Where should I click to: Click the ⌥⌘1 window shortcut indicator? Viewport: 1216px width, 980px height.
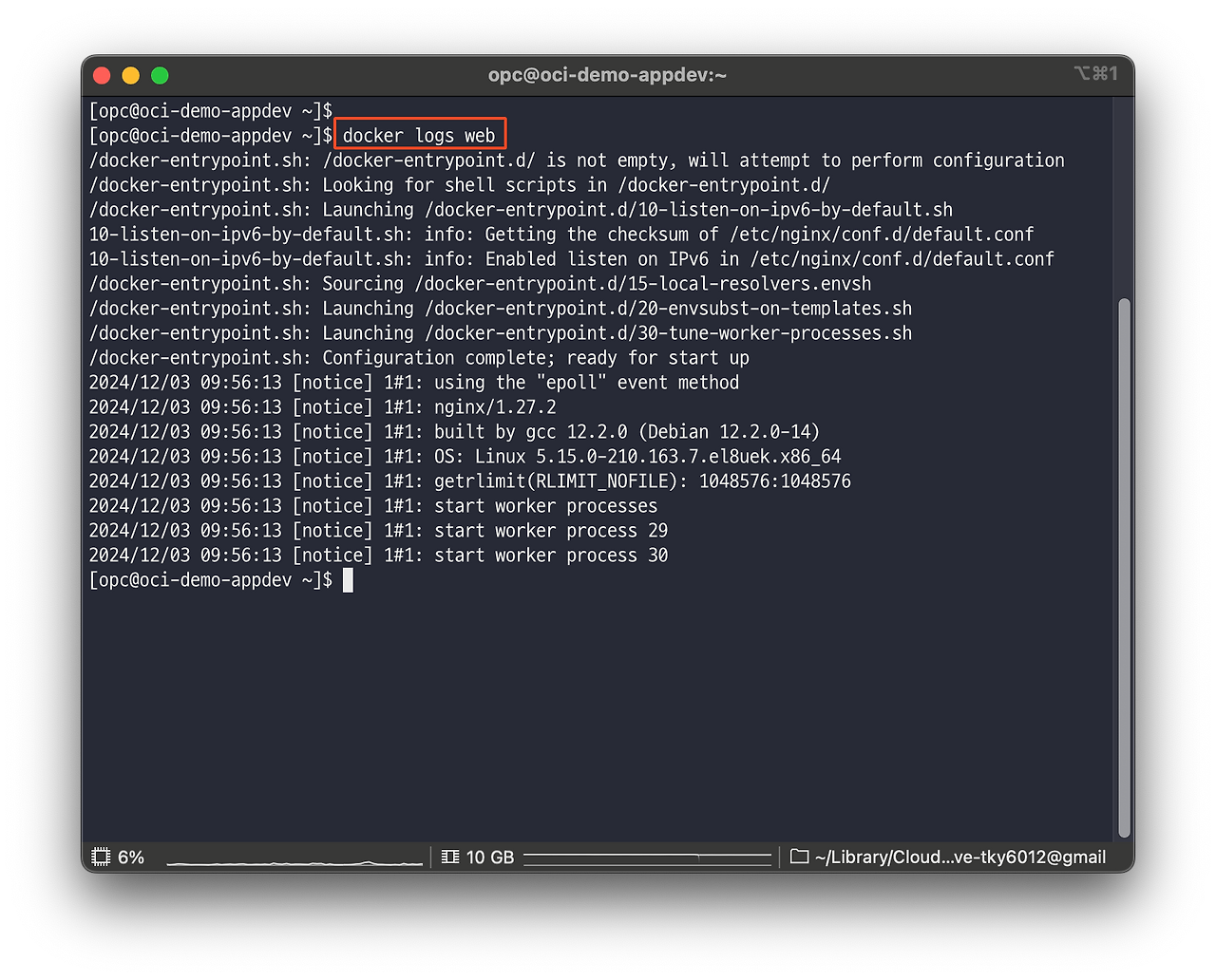pyautogui.click(x=1095, y=74)
